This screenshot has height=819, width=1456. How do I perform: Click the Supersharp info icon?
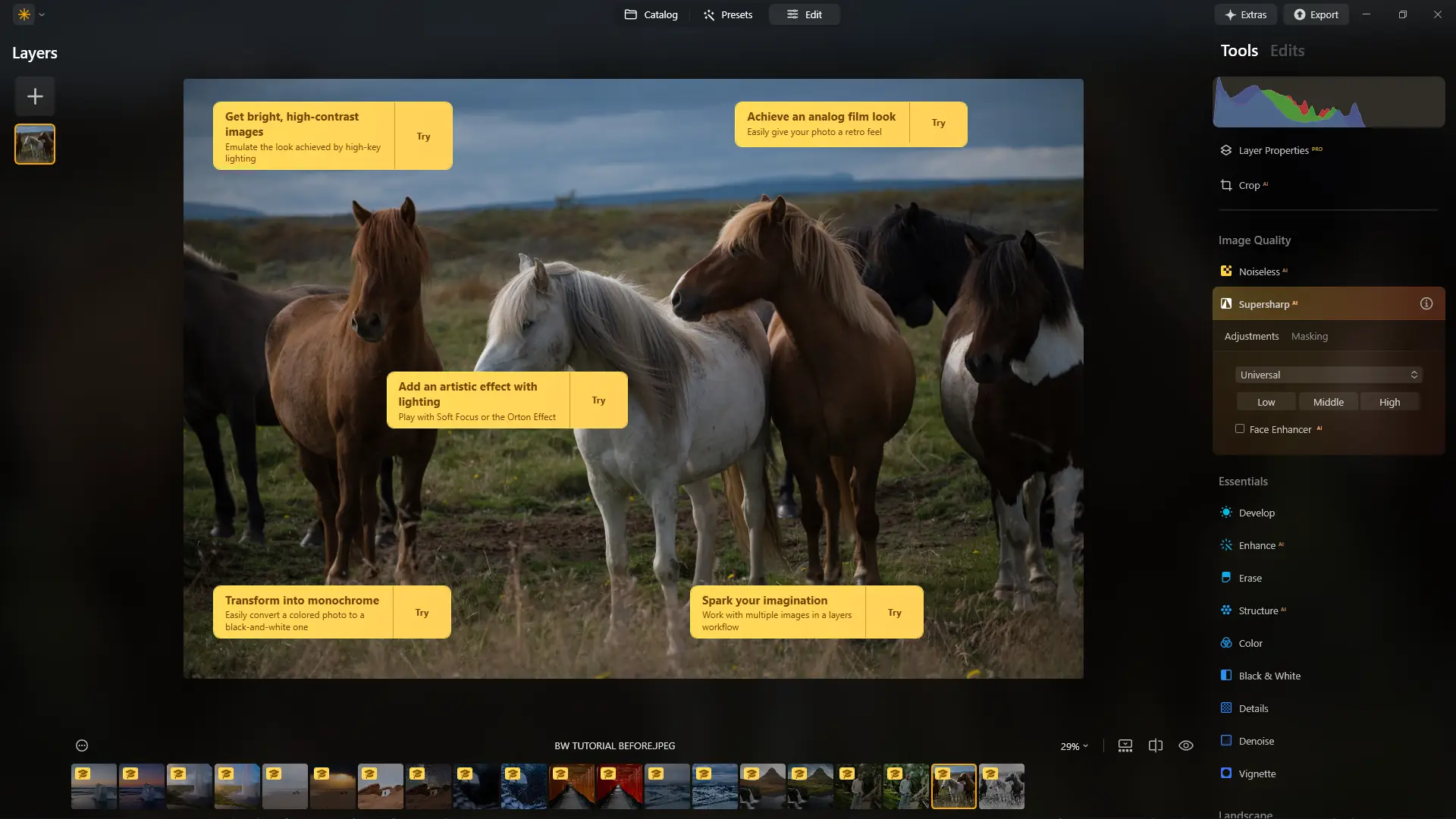pyautogui.click(x=1426, y=304)
